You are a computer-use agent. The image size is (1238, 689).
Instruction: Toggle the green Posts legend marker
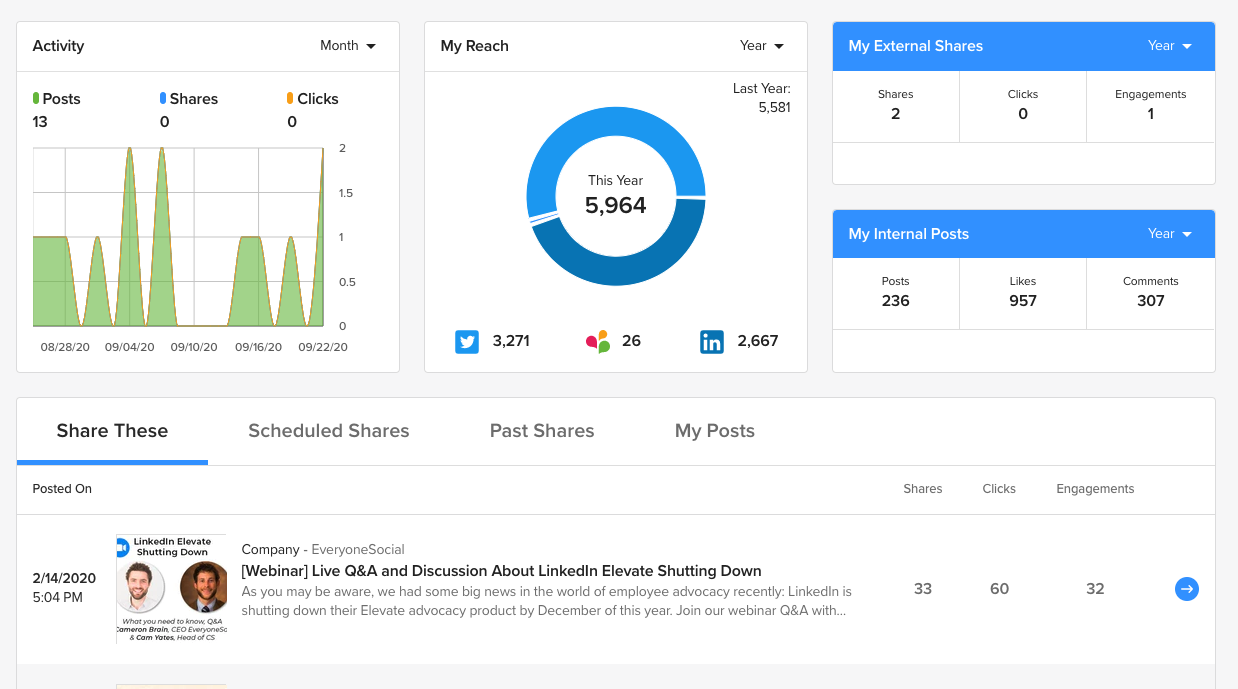click(x=36, y=98)
